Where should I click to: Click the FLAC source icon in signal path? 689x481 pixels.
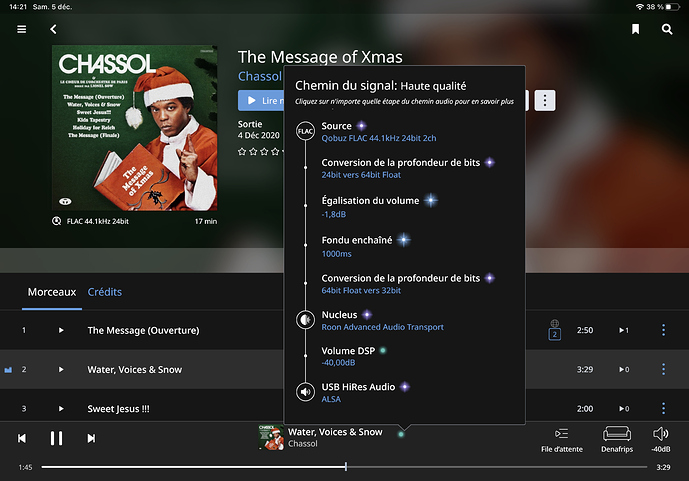[x=305, y=131]
